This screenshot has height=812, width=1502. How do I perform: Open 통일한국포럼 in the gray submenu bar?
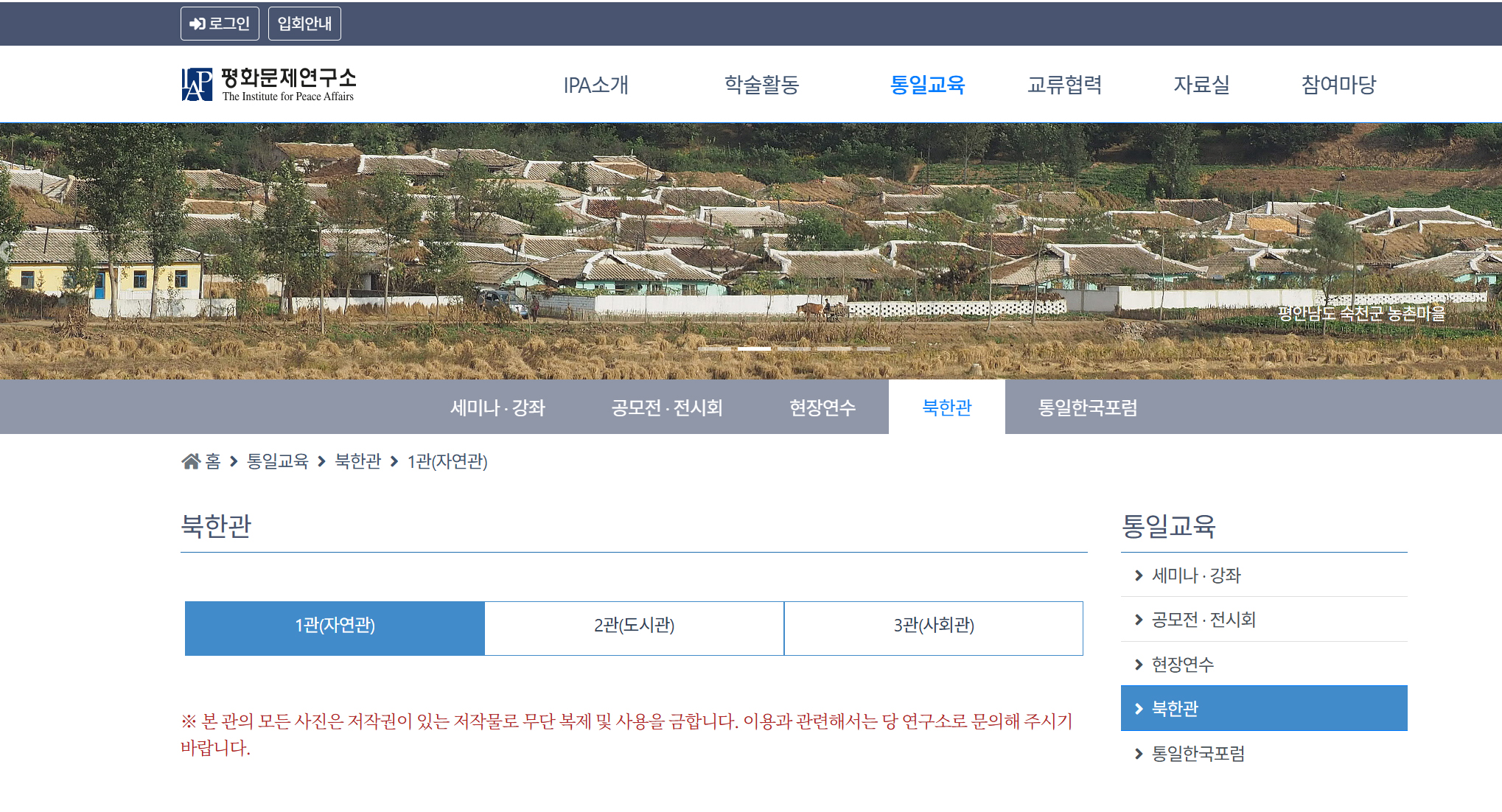1087,407
